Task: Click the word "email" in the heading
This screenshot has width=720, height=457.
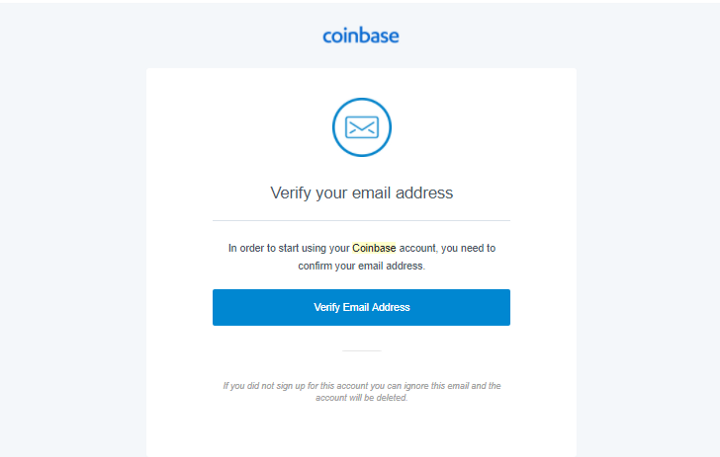Action: pyautogui.click(x=371, y=193)
